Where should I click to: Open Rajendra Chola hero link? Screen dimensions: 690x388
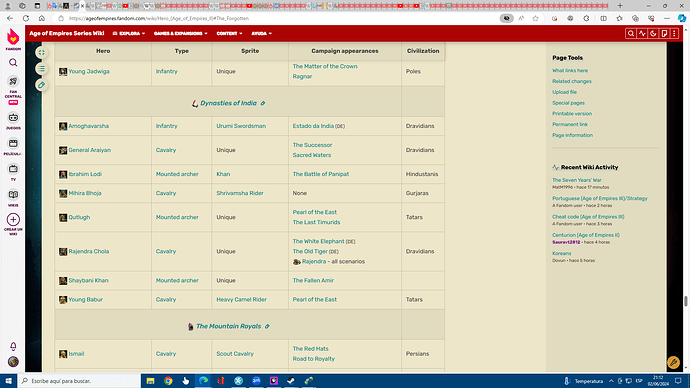(x=88, y=251)
